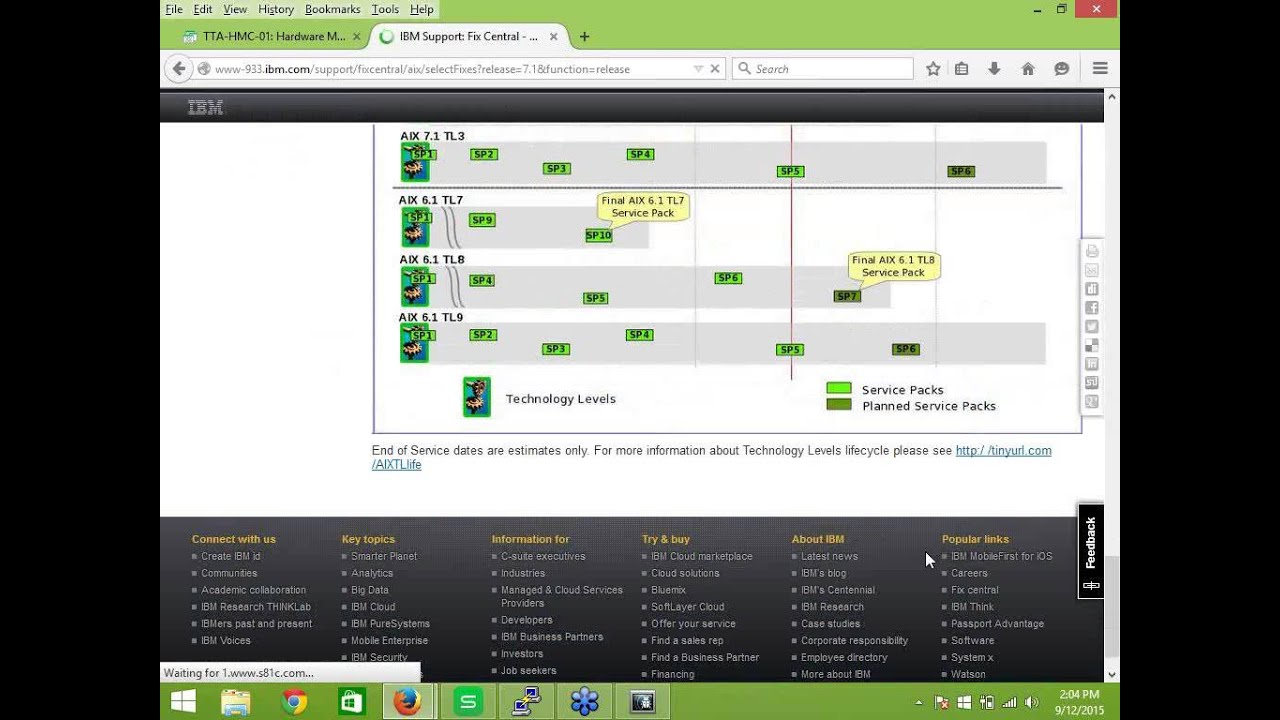Open Windows Start button
Image resolution: width=1280 pixels, height=720 pixels.
pyautogui.click(x=183, y=702)
